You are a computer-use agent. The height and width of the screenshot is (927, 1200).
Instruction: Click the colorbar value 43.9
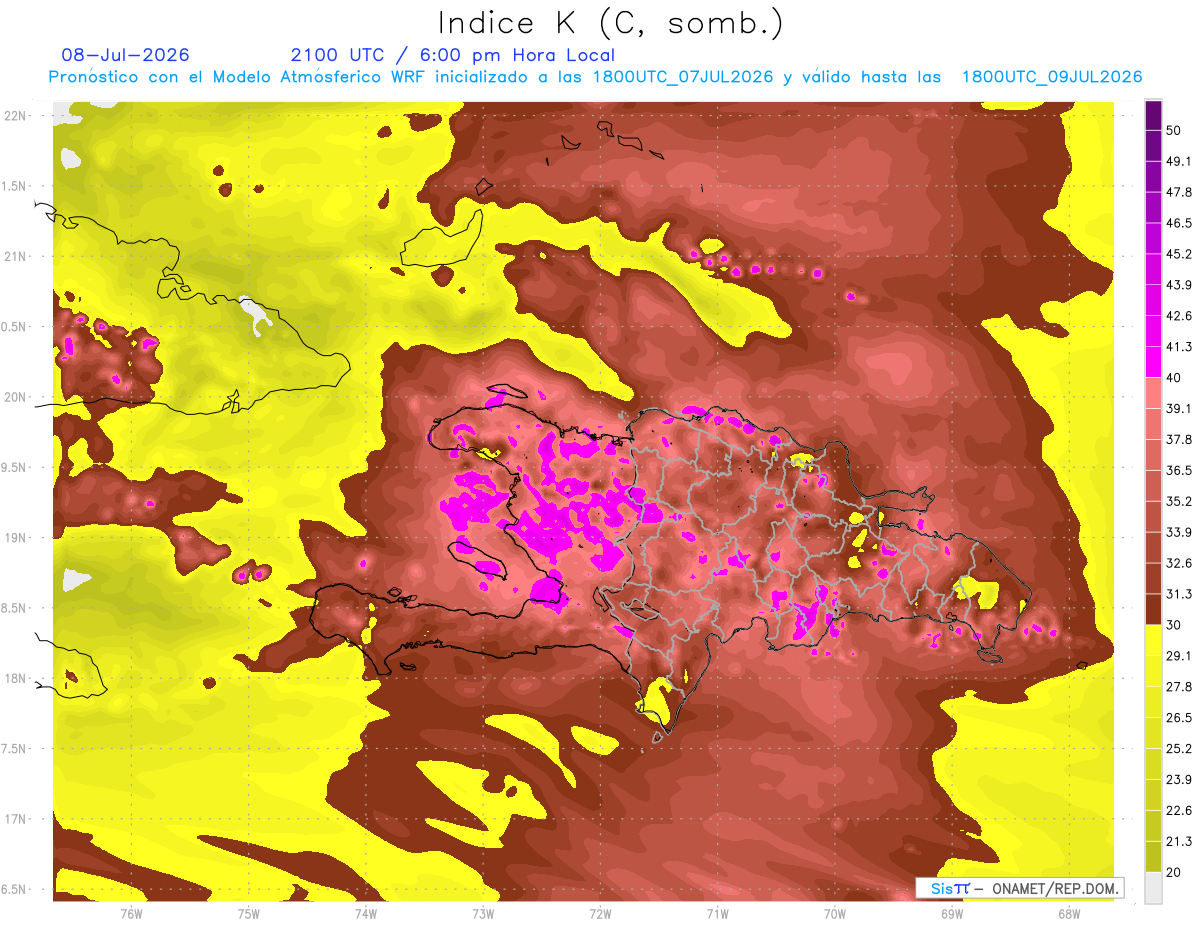click(1179, 285)
